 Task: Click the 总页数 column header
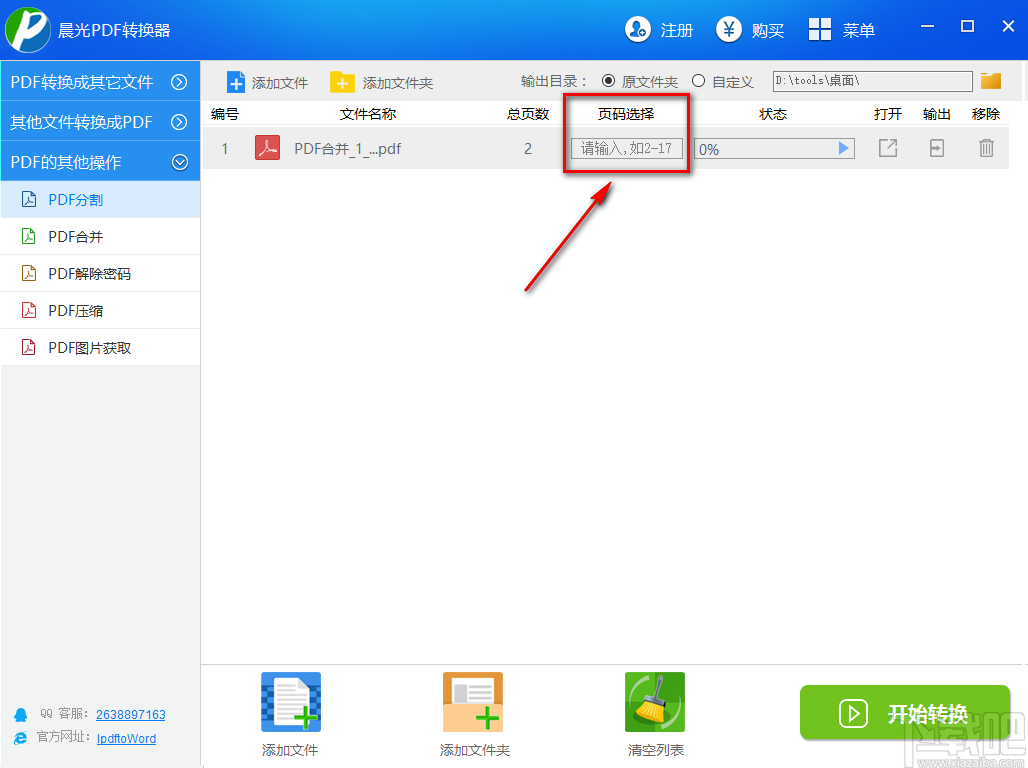pyautogui.click(x=528, y=114)
